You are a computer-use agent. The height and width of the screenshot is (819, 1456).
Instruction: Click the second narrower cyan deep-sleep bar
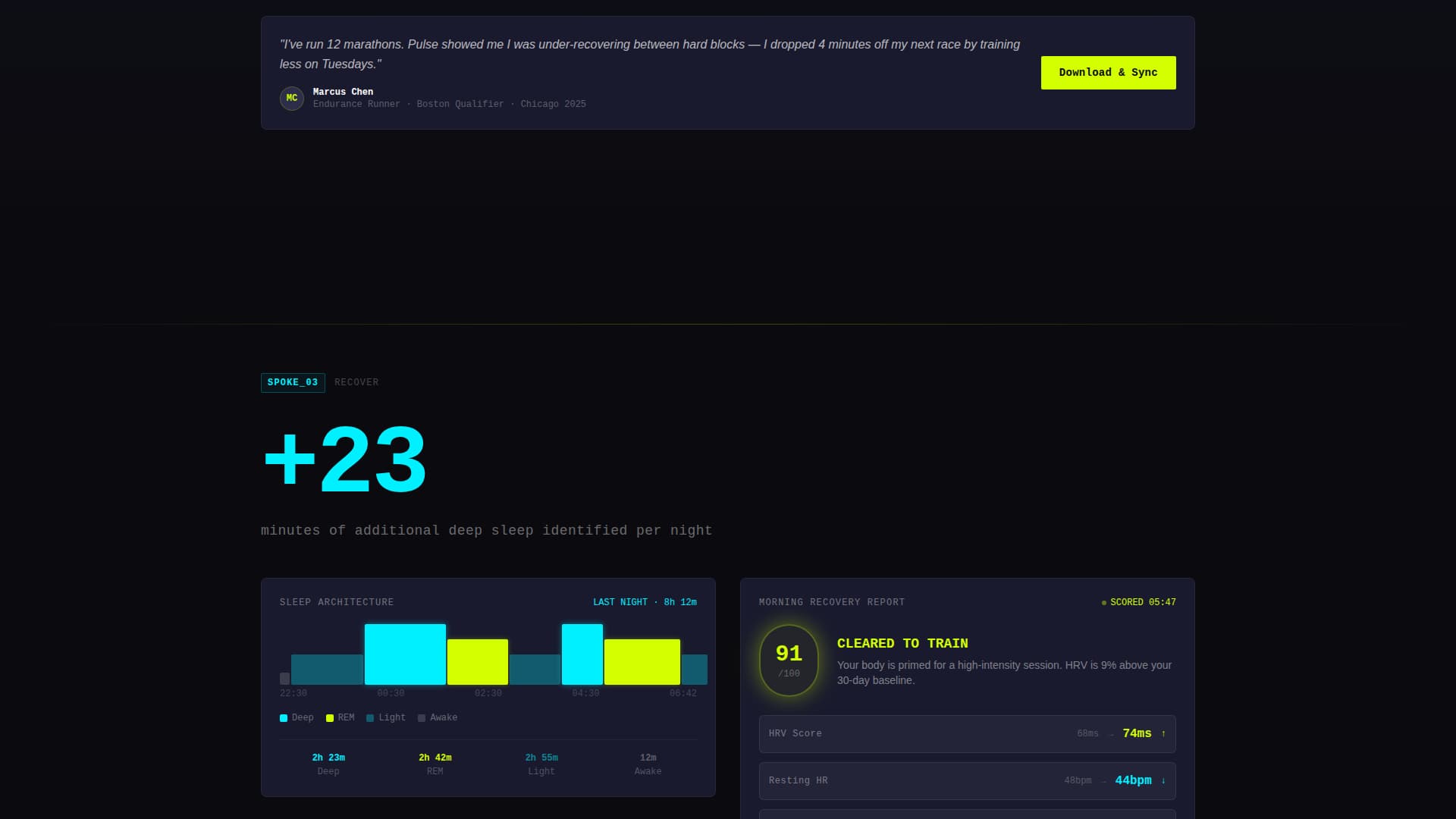pyautogui.click(x=582, y=654)
